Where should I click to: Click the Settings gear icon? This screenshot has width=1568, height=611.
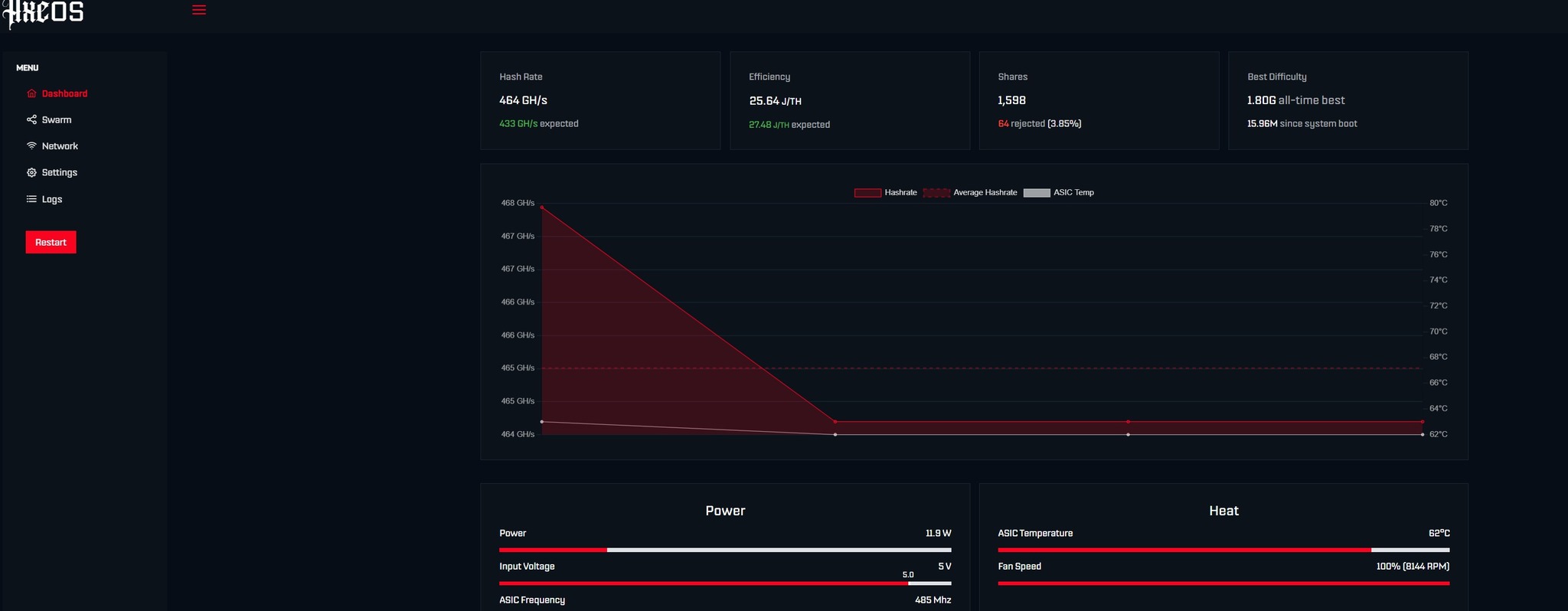(x=31, y=172)
